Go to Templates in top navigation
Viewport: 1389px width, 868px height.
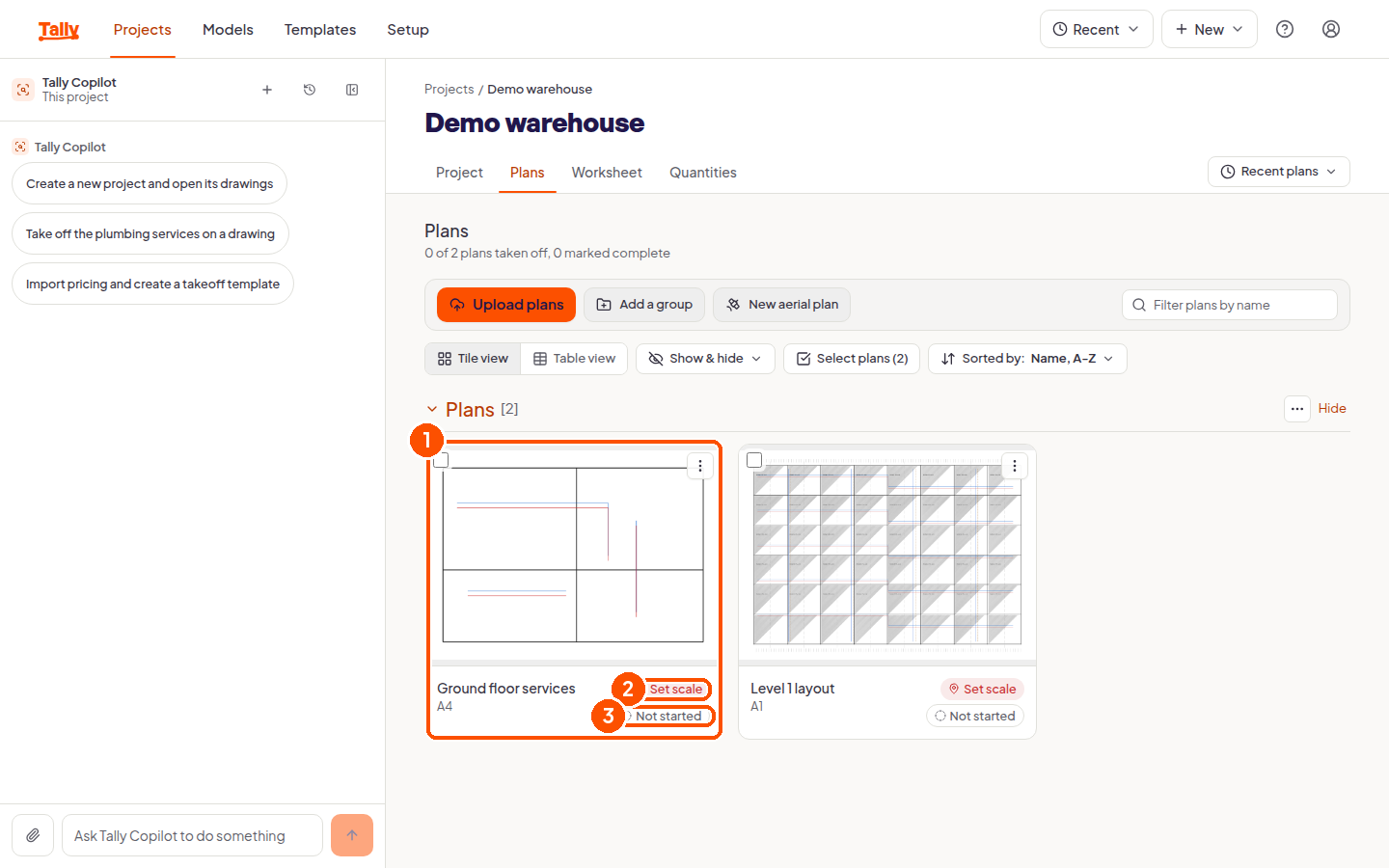(320, 30)
